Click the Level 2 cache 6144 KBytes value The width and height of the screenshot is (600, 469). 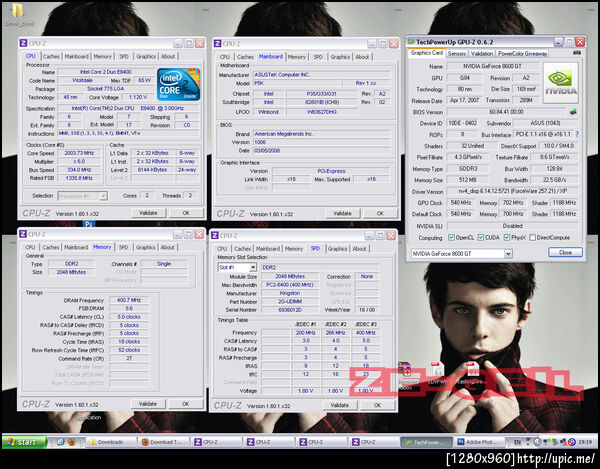click(x=152, y=169)
